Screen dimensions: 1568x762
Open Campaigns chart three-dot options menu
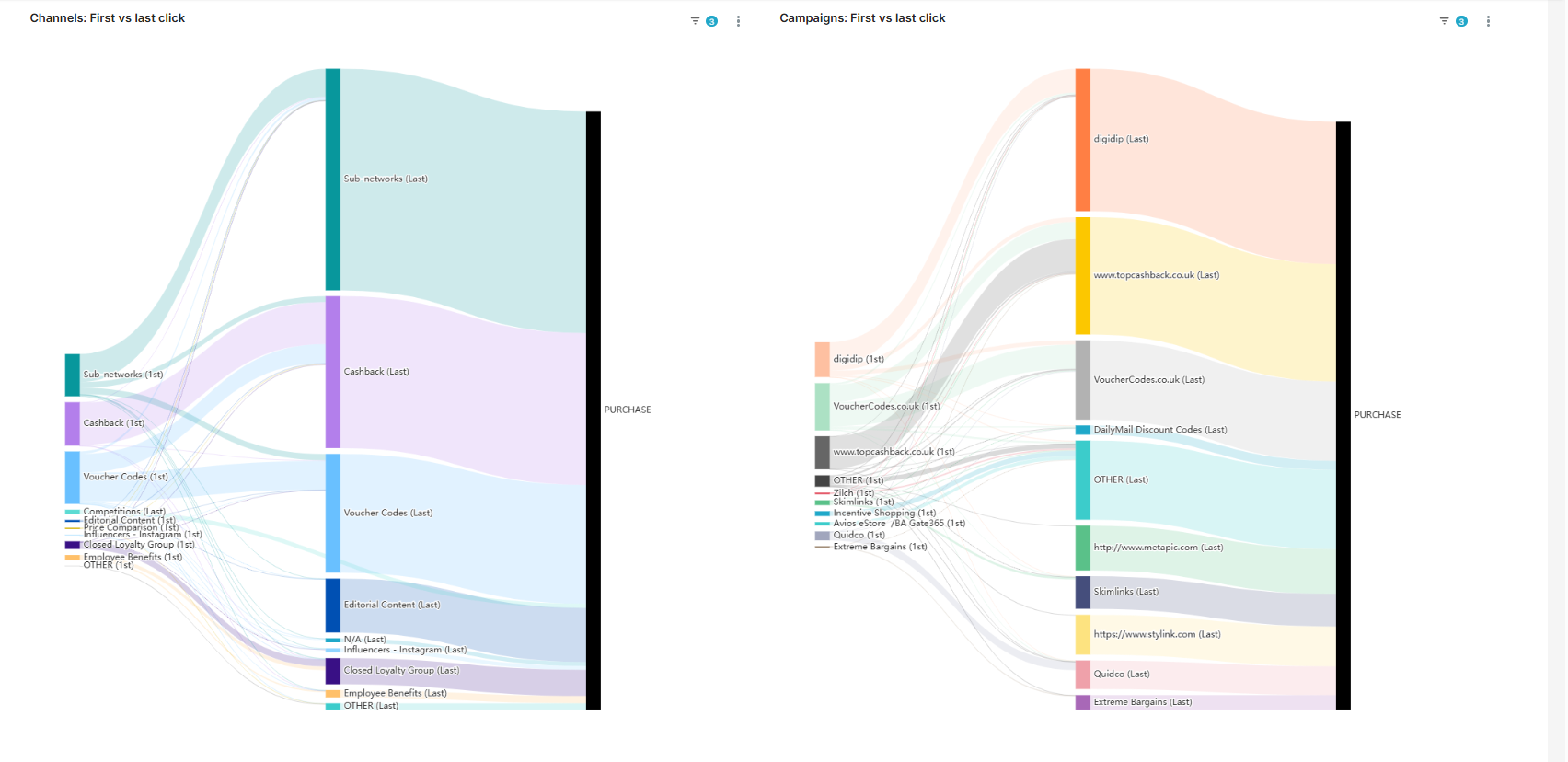pos(1488,21)
